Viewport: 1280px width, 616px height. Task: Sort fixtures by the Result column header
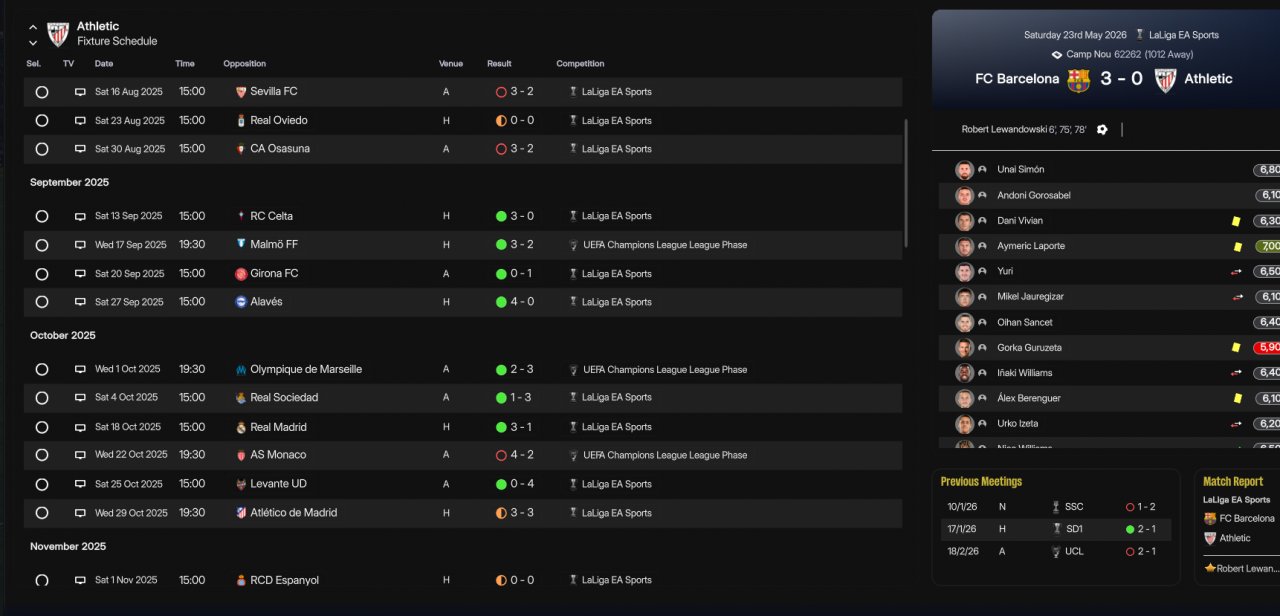(499, 64)
